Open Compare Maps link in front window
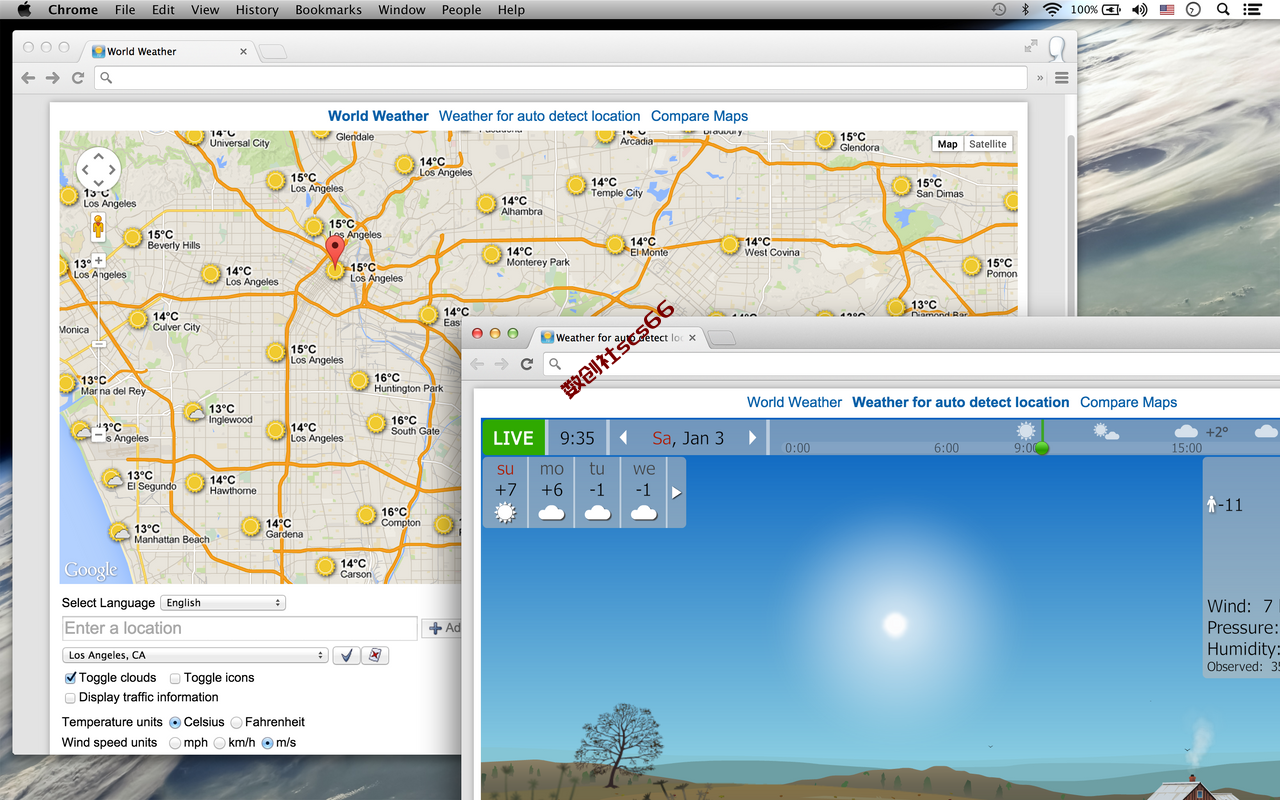Image resolution: width=1280 pixels, height=800 pixels. point(1128,402)
